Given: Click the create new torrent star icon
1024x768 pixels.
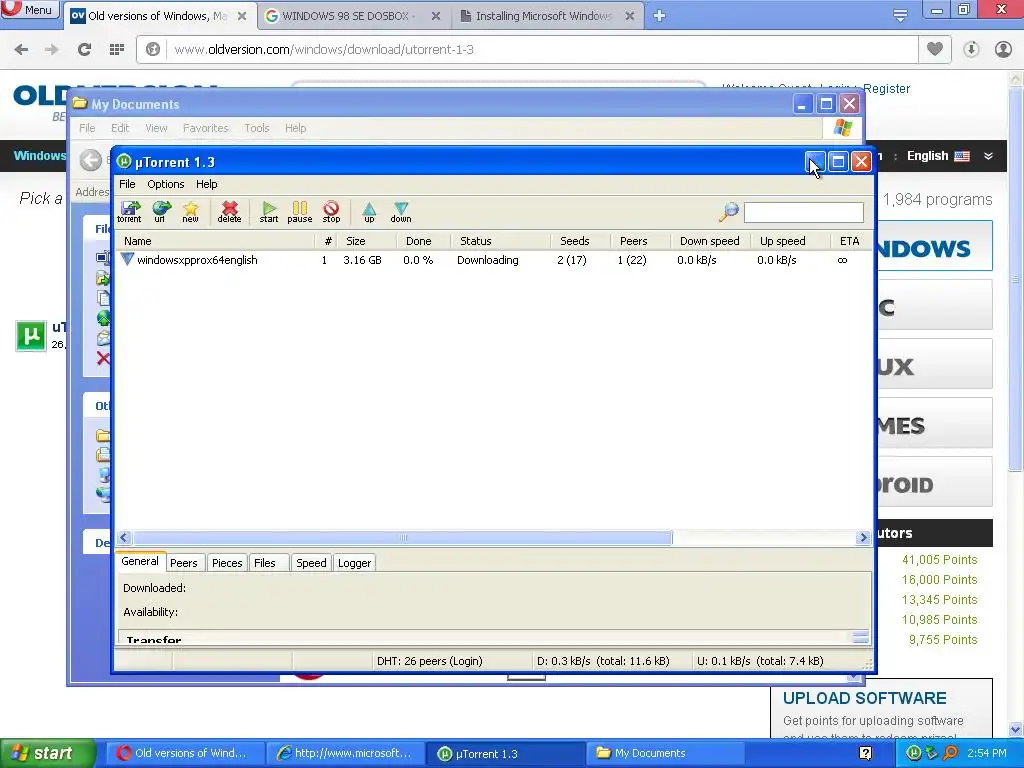Looking at the screenshot, I should click(190, 212).
